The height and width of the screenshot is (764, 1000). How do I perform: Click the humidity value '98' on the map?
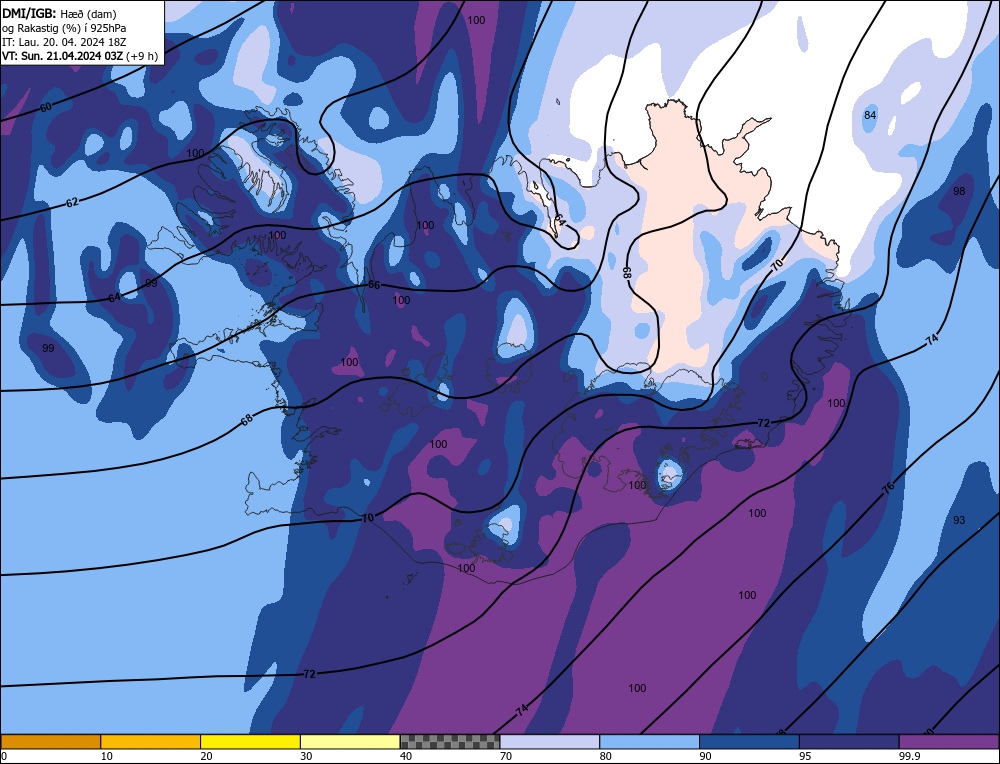pyautogui.click(x=959, y=191)
